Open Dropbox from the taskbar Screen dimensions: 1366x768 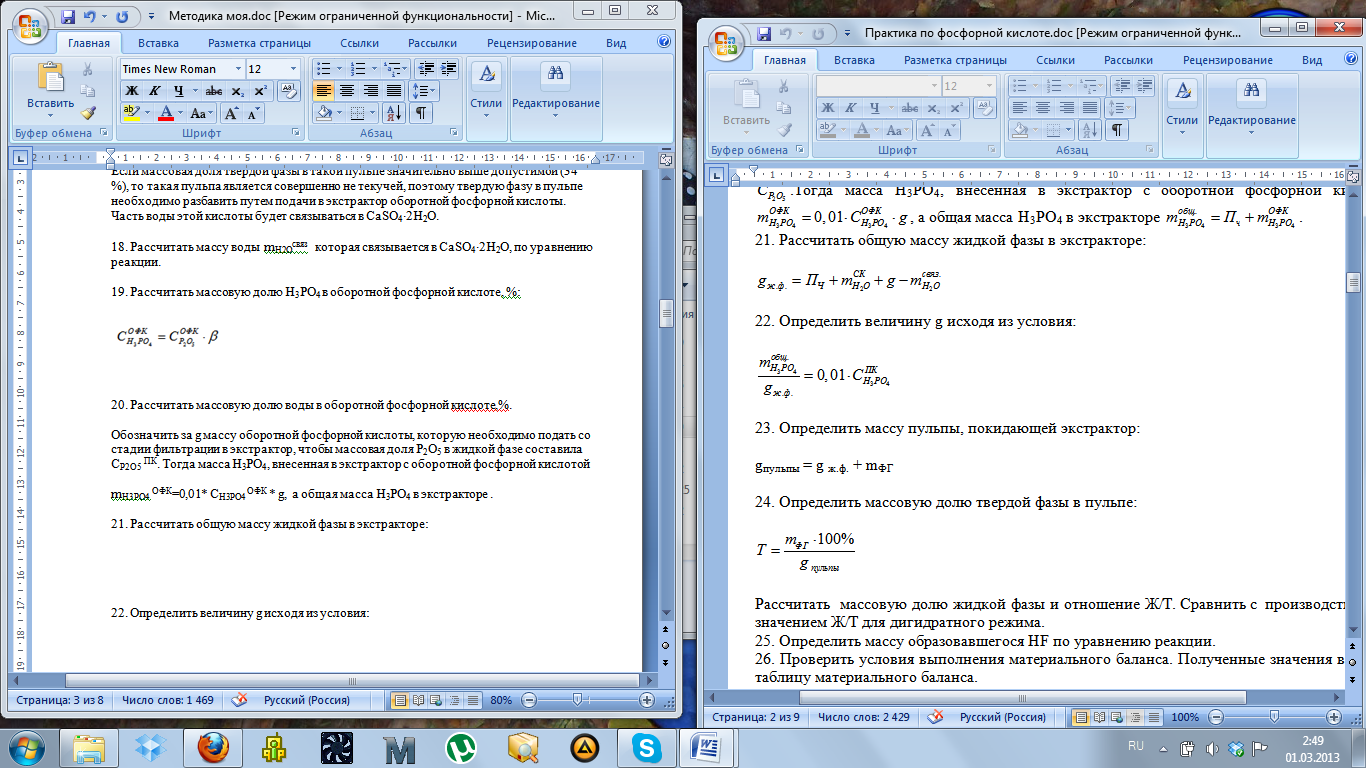pos(152,748)
